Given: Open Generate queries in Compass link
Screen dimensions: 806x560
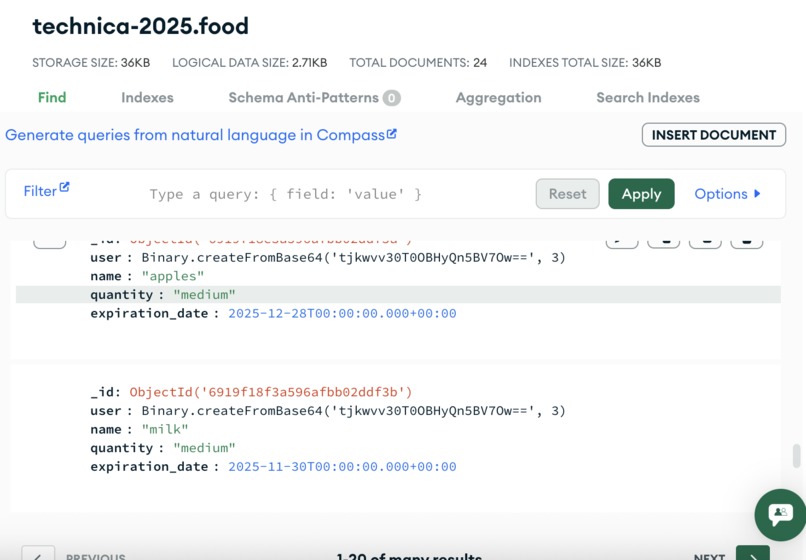Looking at the screenshot, I should (x=195, y=135).
